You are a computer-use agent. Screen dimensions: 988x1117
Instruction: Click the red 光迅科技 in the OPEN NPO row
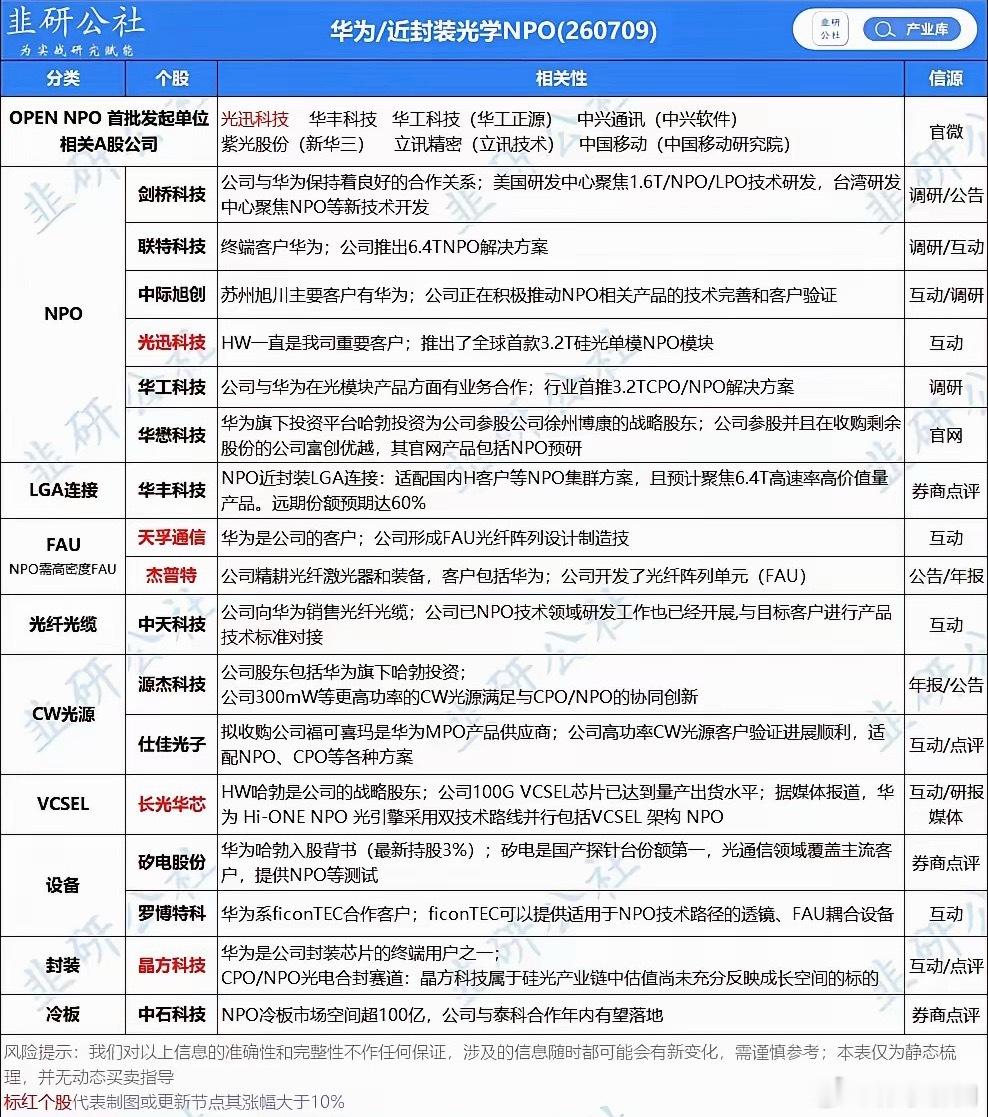pyautogui.click(x=255, y=119)
